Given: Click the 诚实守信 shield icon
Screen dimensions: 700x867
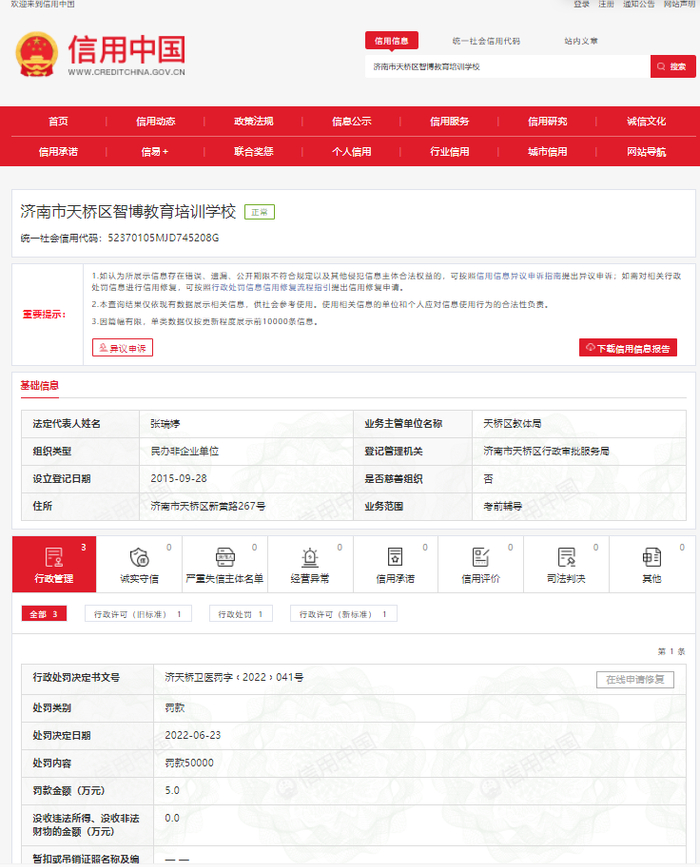Looking at the screenshot, I should point(139,557).
